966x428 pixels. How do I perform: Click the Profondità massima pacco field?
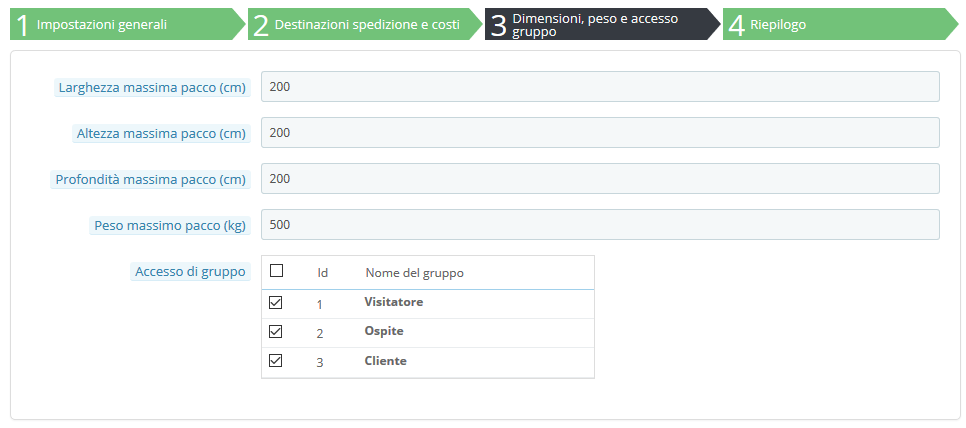(600, 179)
